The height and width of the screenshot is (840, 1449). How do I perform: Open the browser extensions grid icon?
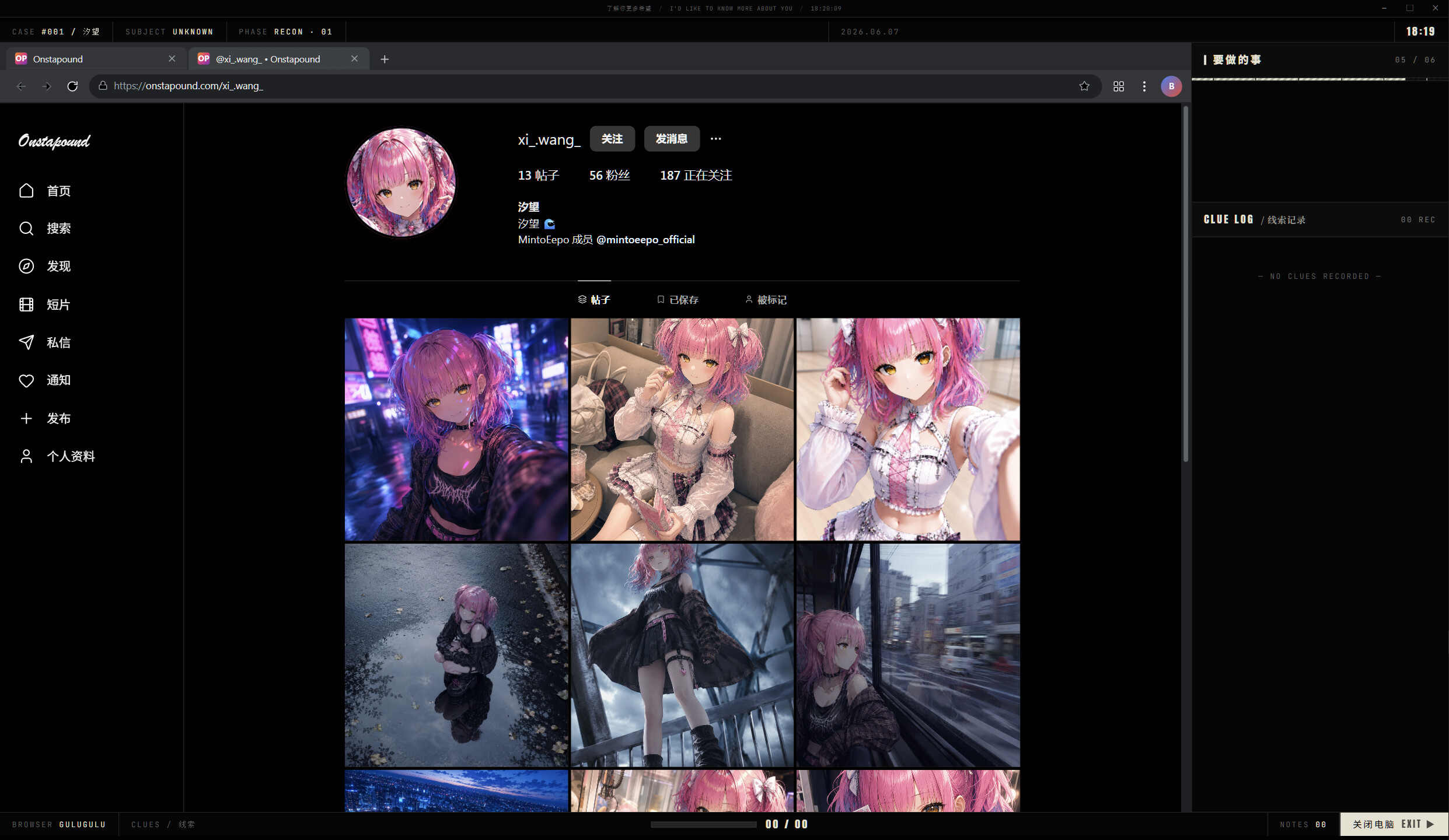pyautogui.click(x=1119, y=86)
